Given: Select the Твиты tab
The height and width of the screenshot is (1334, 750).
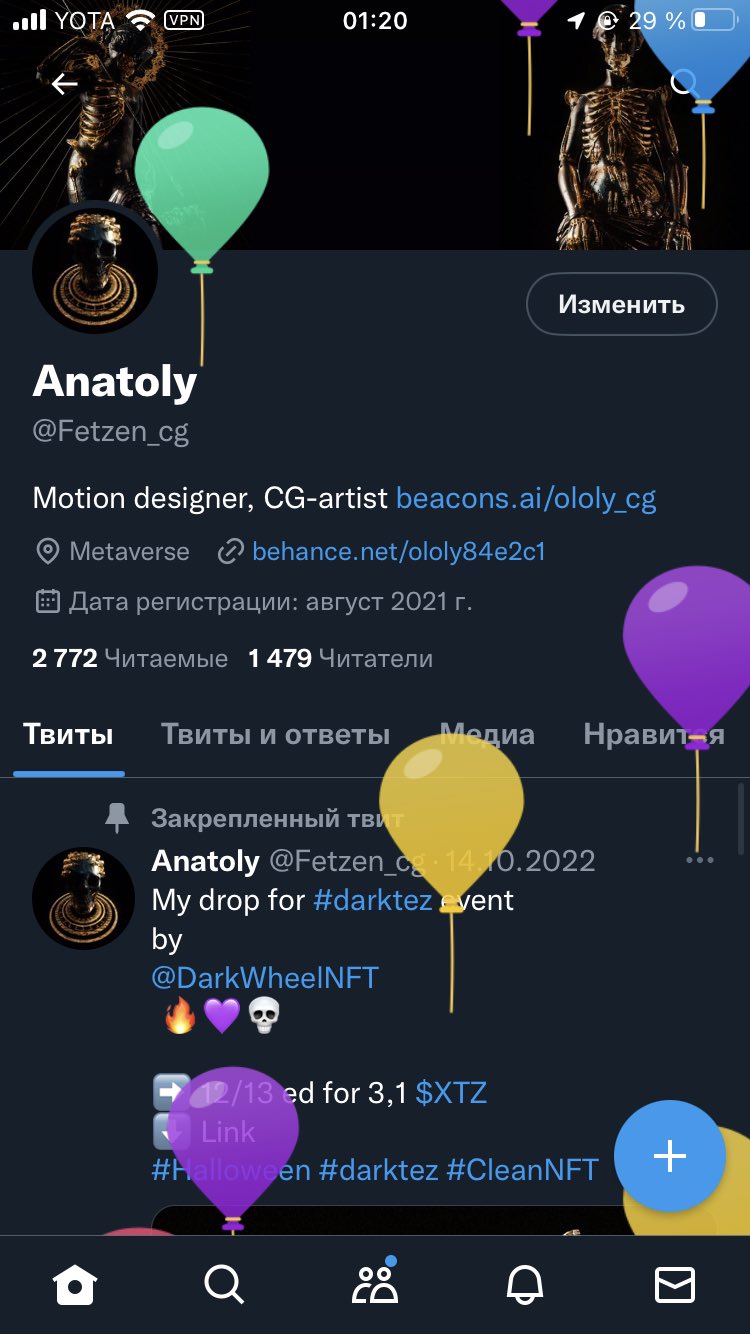Looking at the screenshot, I should coord(68,735).
